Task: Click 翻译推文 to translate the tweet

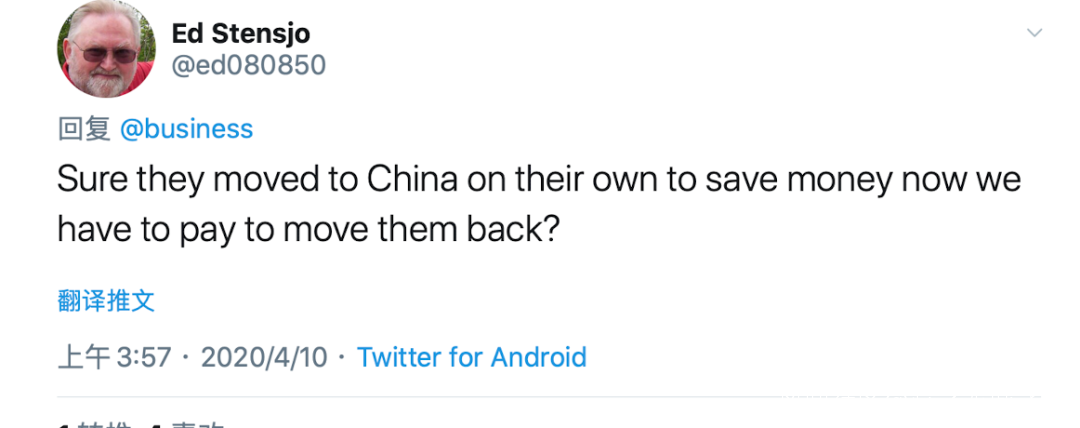Action: pos(106,300)
